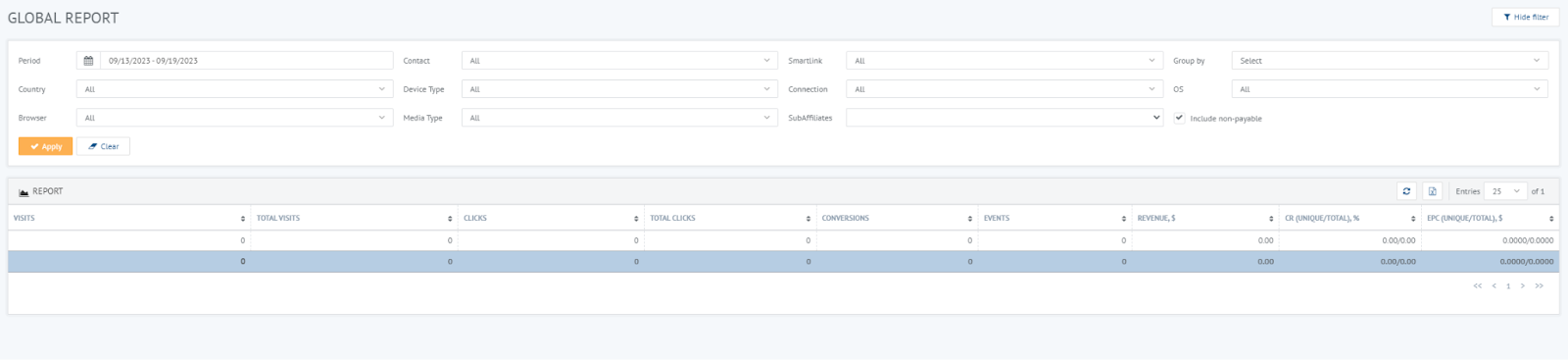Sort by Revenue column arrows
The width and height of the screenshot is (1568, 360).
[x=1271, y=219]
